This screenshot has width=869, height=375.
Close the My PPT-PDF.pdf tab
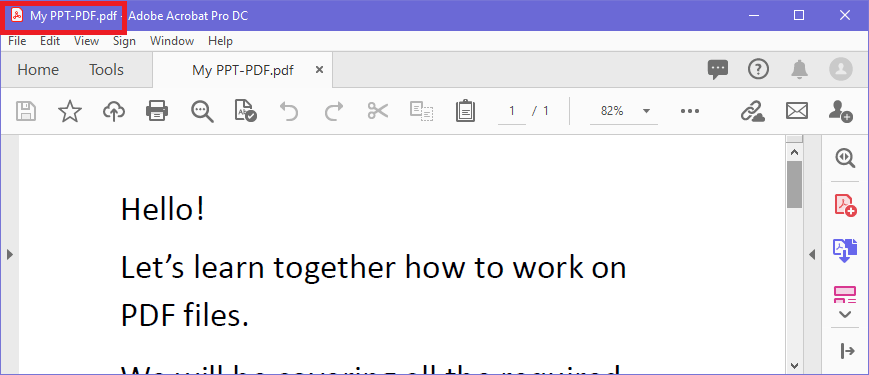click(x=319, y=70)
